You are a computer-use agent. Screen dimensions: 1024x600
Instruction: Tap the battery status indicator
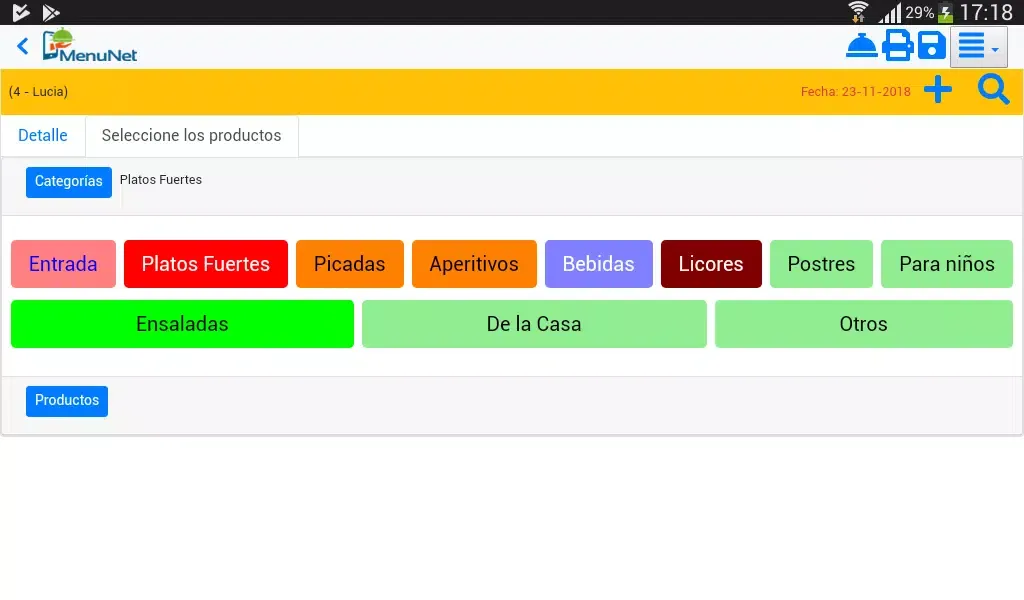click(945, 12)
